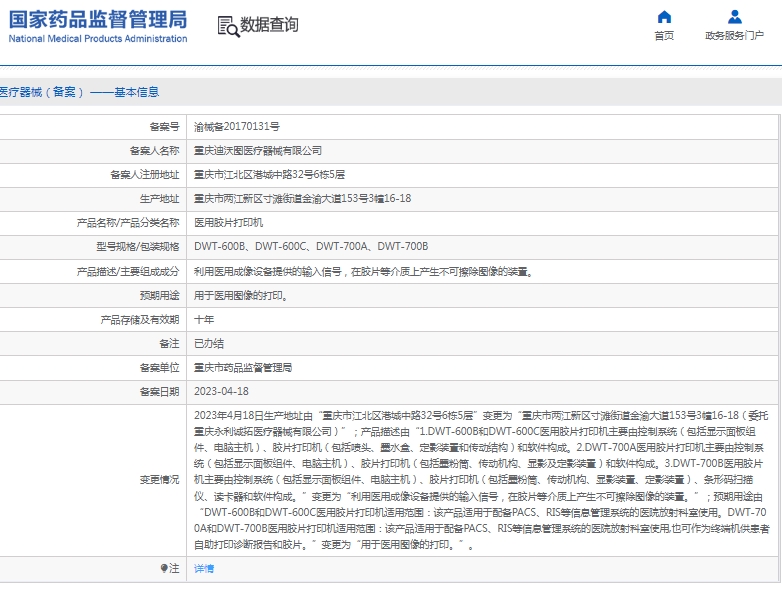The image size is (782, 589).
Task: Click the 备案号 row label
Action: click(x=165, y=127)
